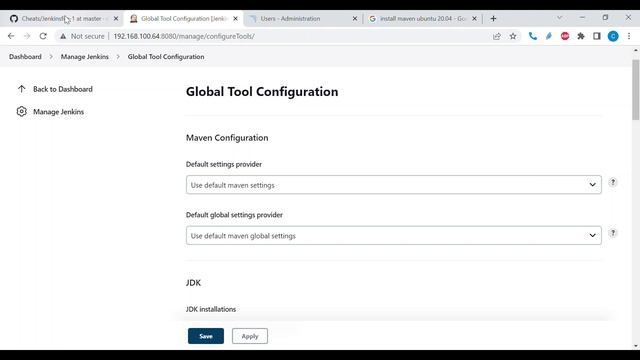
Task: Go to Manage Jenkins breadcrumb
Action: tap(84, 57)
